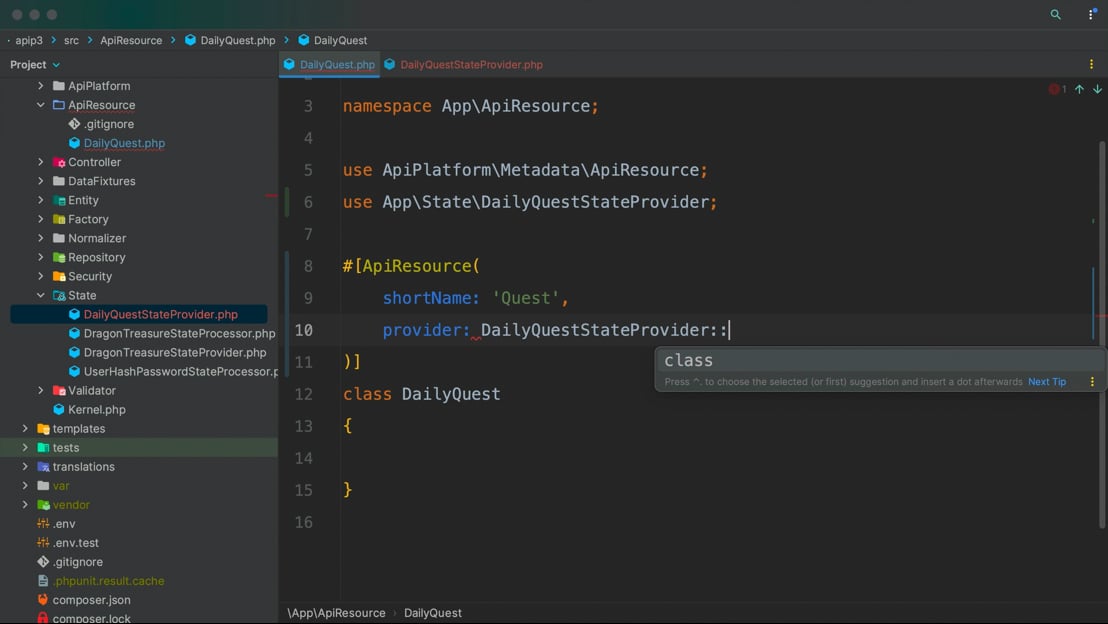Open the main toolbar more-options menu

click(x=1091, y=15)
